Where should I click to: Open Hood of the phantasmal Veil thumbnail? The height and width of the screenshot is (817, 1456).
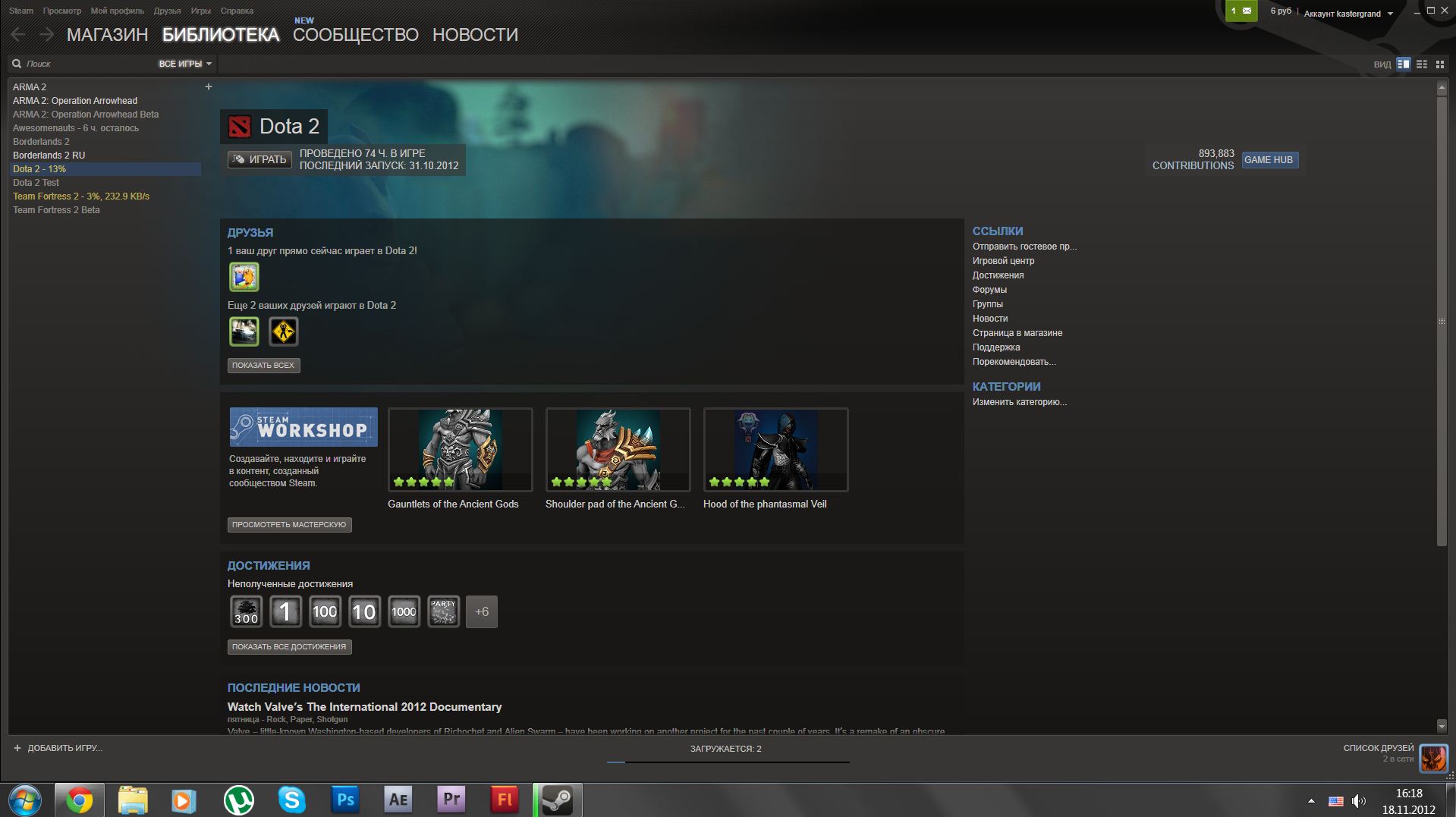point(776,450)
